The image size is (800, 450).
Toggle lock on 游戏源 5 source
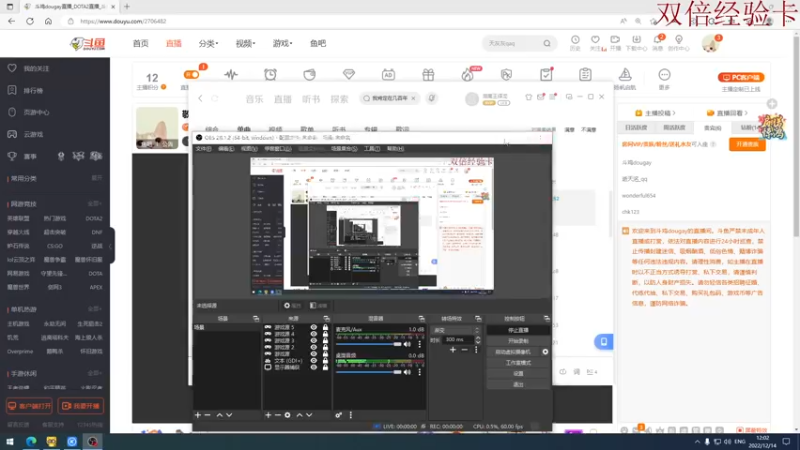pyautogui.click(x=325, y=328)
